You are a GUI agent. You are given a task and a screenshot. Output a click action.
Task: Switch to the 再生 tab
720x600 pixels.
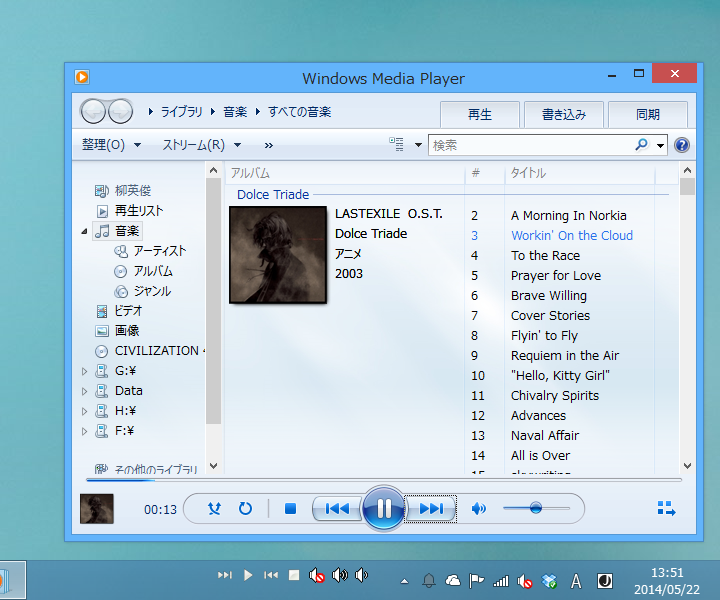pyautogui.click(x=480, y=114)
